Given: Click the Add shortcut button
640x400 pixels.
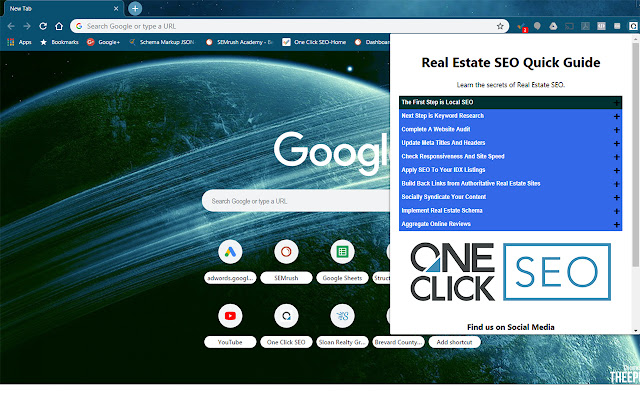Looking at the screenshot, I should click(x=454, y=342).
